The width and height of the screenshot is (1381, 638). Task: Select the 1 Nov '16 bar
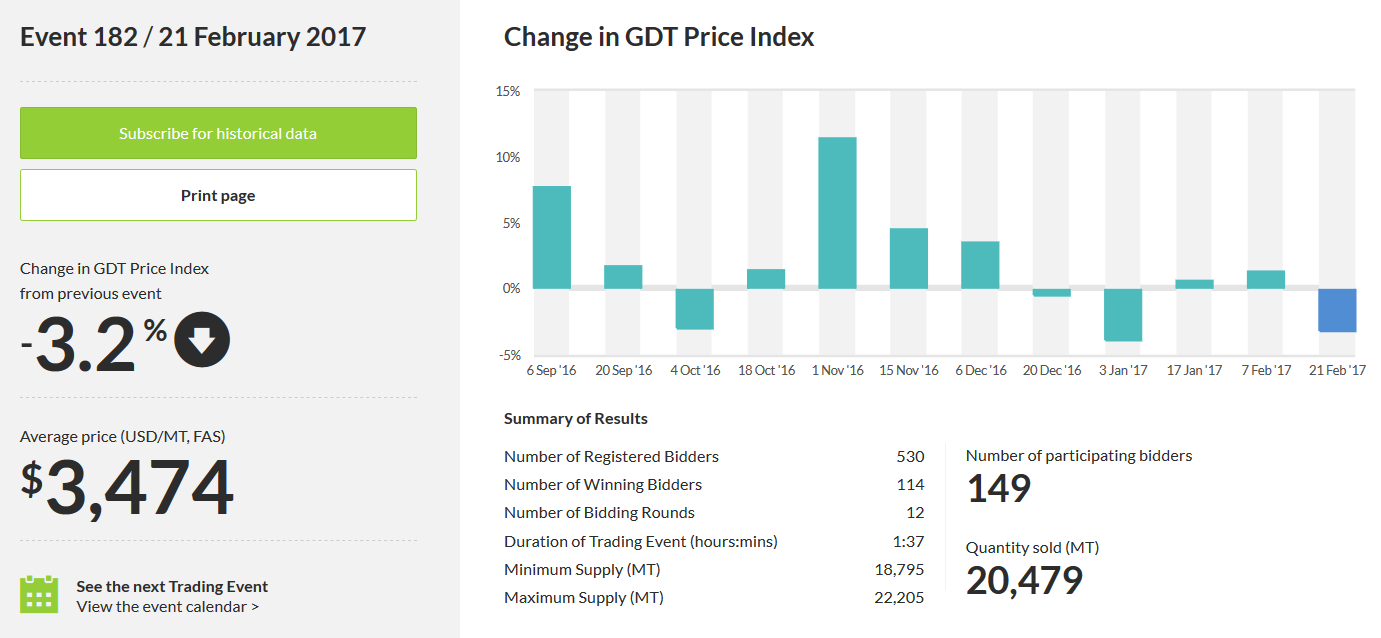pos(837,213)
